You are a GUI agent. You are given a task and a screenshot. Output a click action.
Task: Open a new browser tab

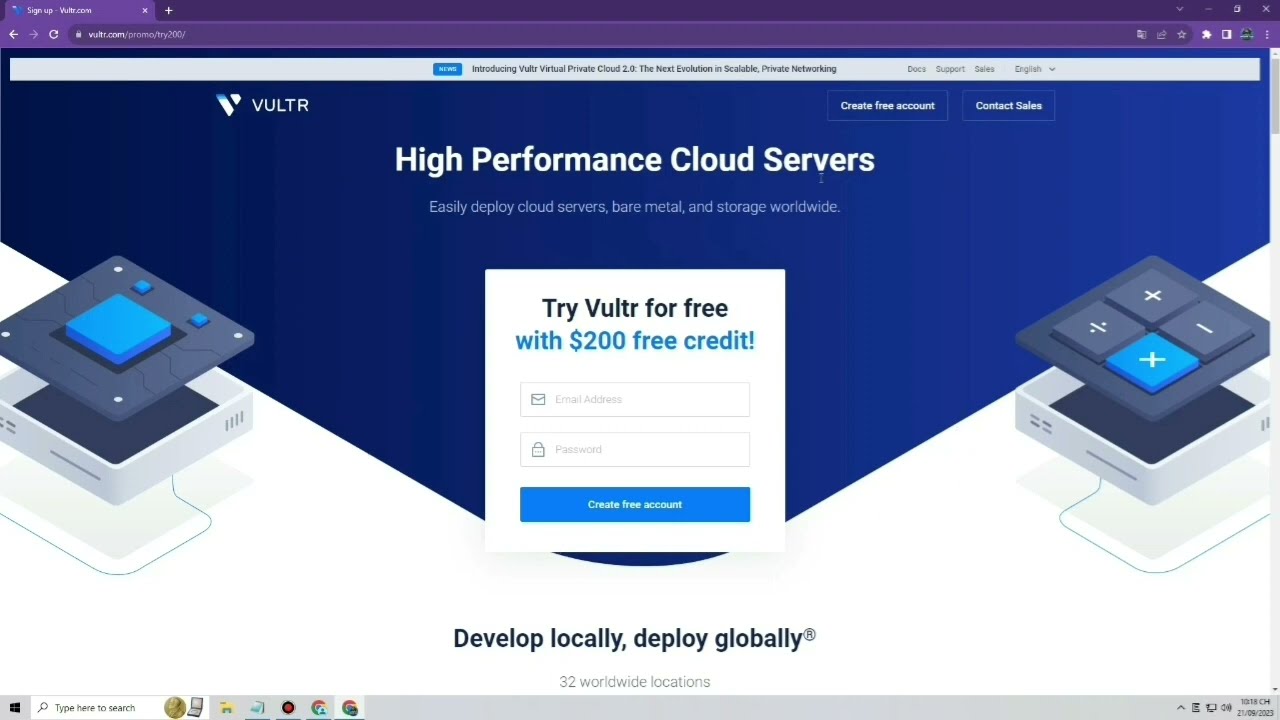point(168,10)
